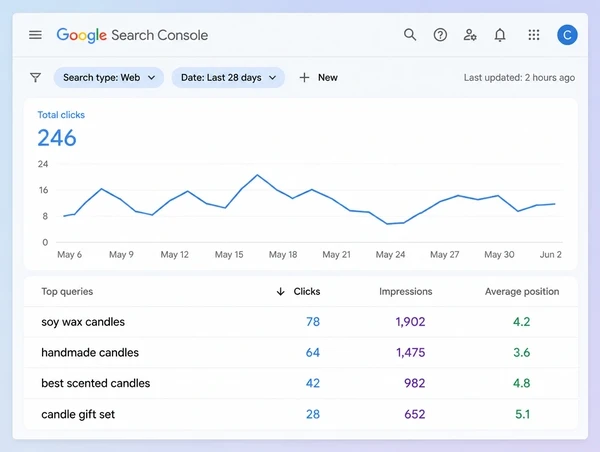Sort by Average position column header
The image size is (600, 452).
522,292
